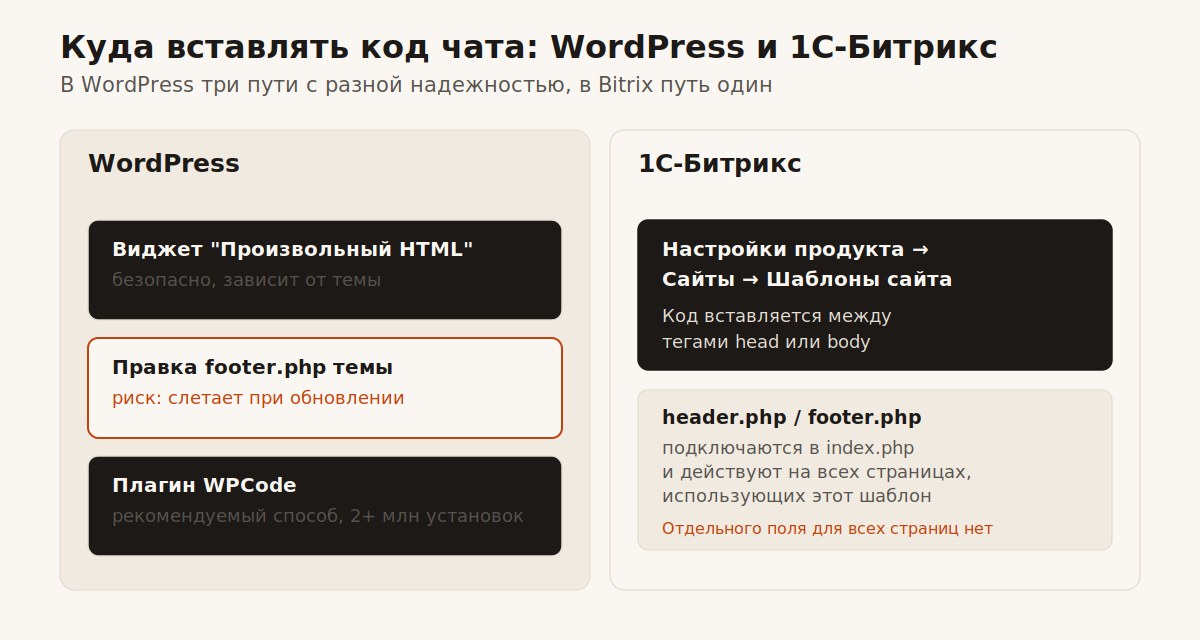Select the "1С-Битрикс" column heading
Image resolution: width=1200 pixels, height=640 pixels.
(720, 164)
